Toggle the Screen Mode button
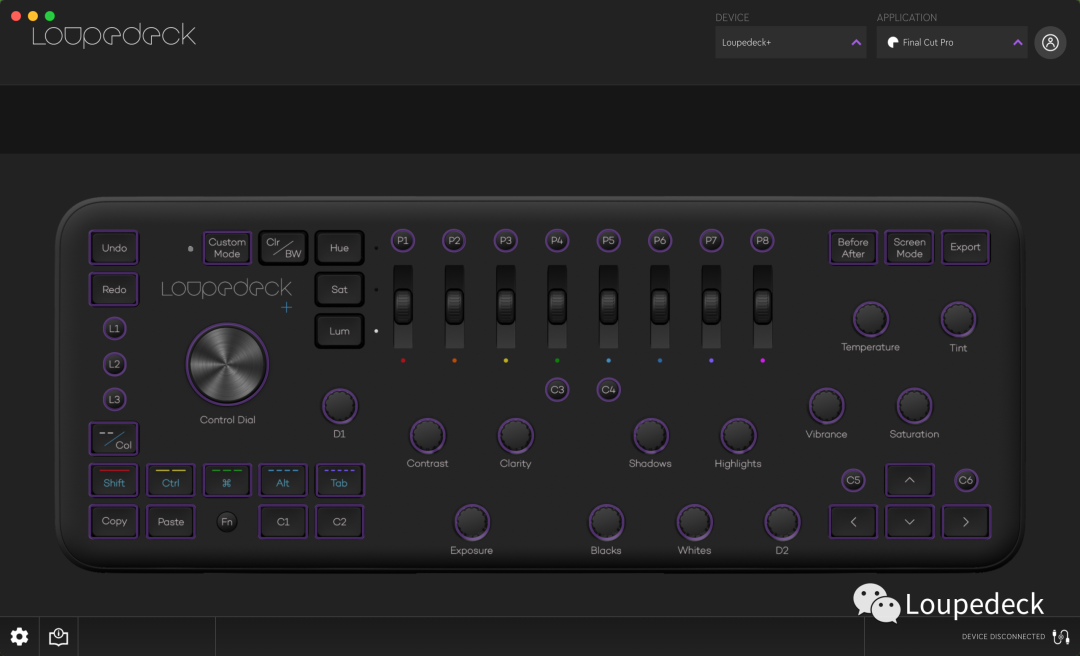 pos(909,247)
